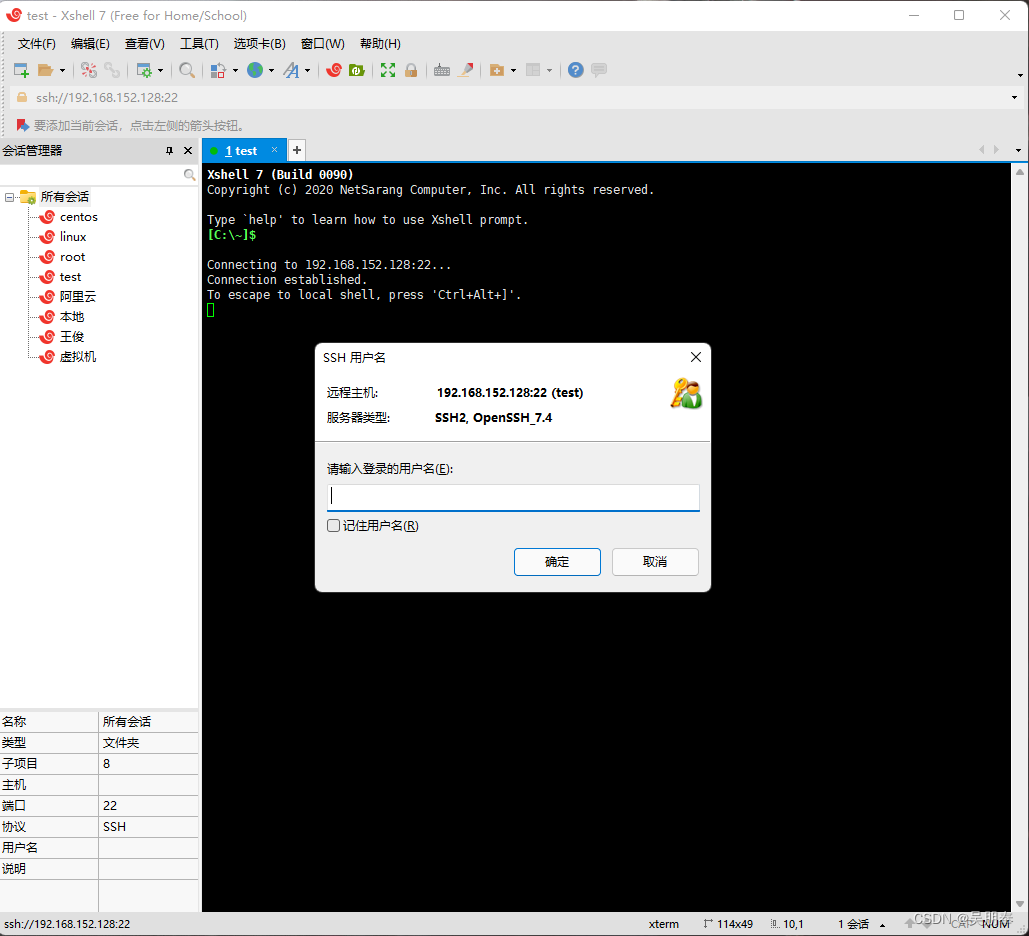Screen dimensions: 1029x936
Task: Toggle full screen with green arrows icon
Action: [388, 70]
